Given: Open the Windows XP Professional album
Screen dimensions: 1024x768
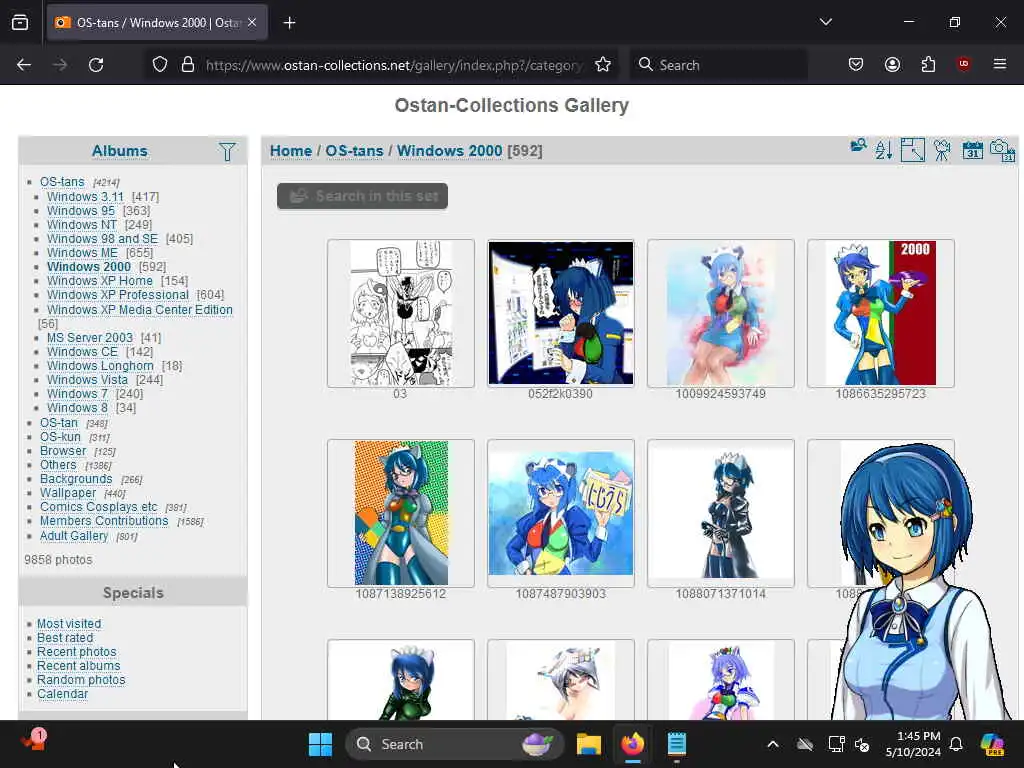Looking at the screenshot, I should [x=118, y=295].
